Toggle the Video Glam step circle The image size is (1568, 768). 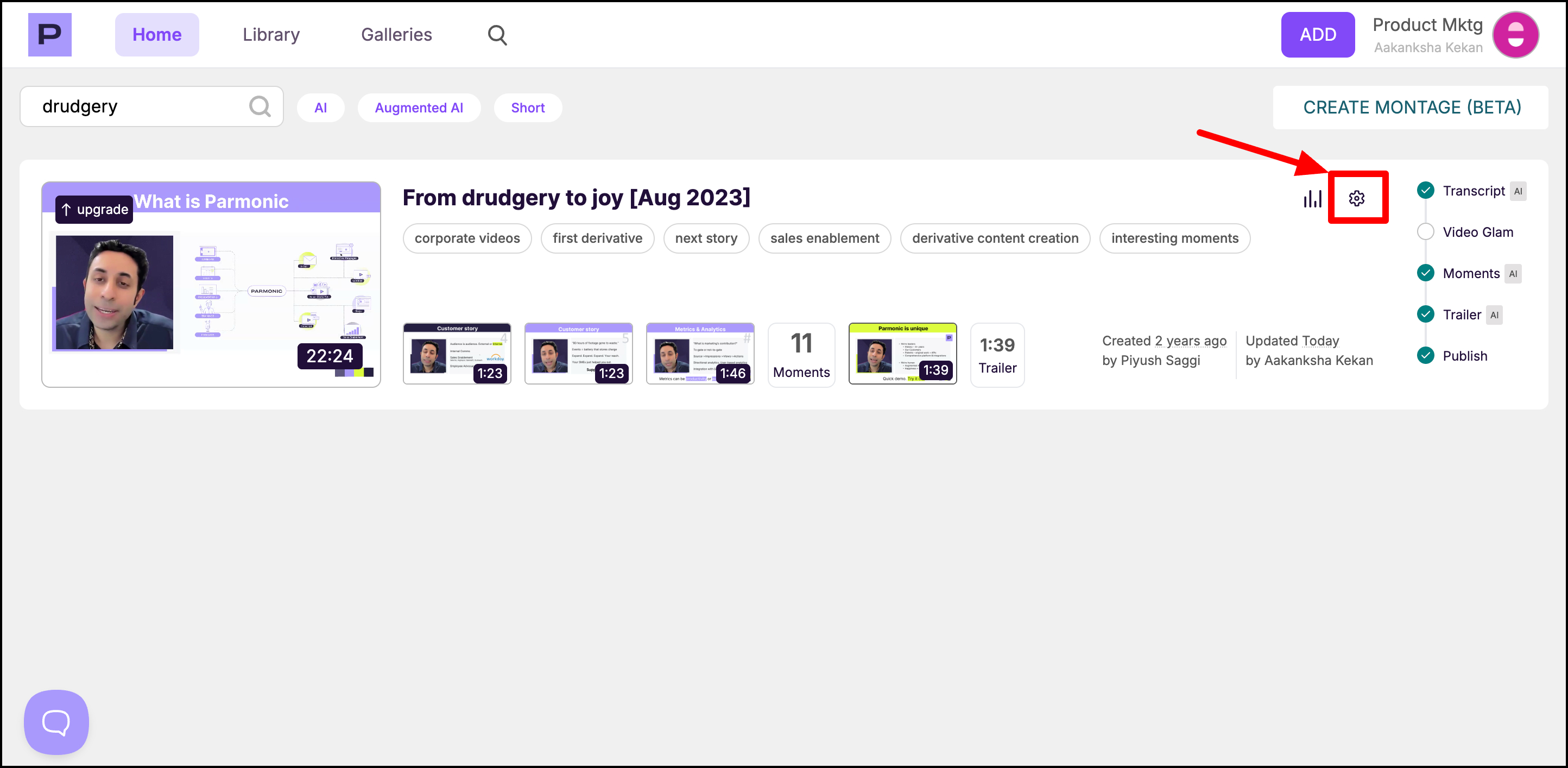(1426, 232)
